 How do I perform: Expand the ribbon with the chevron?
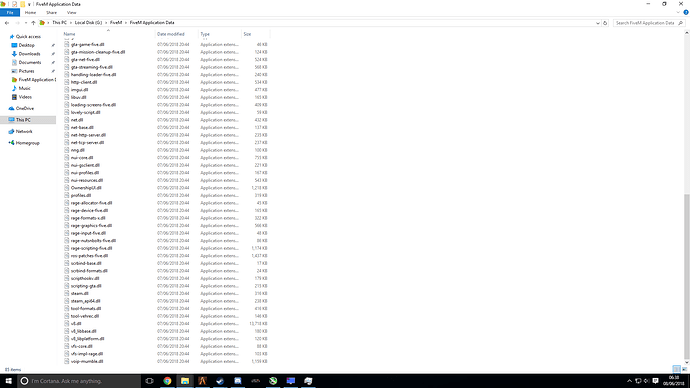pos(678,12)
